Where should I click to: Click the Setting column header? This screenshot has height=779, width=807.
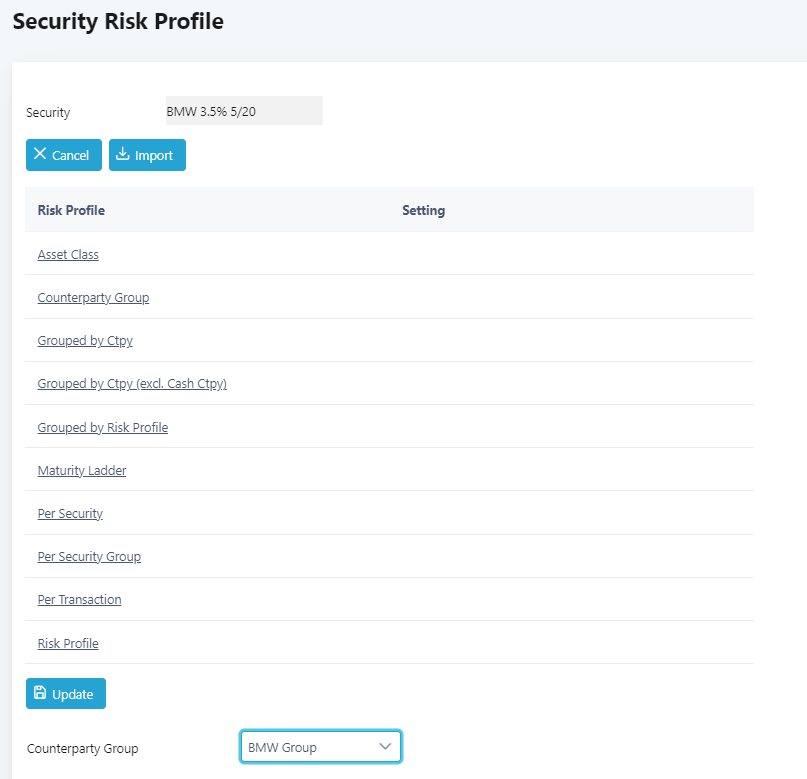pyautogui.click(x=423, y=211)
